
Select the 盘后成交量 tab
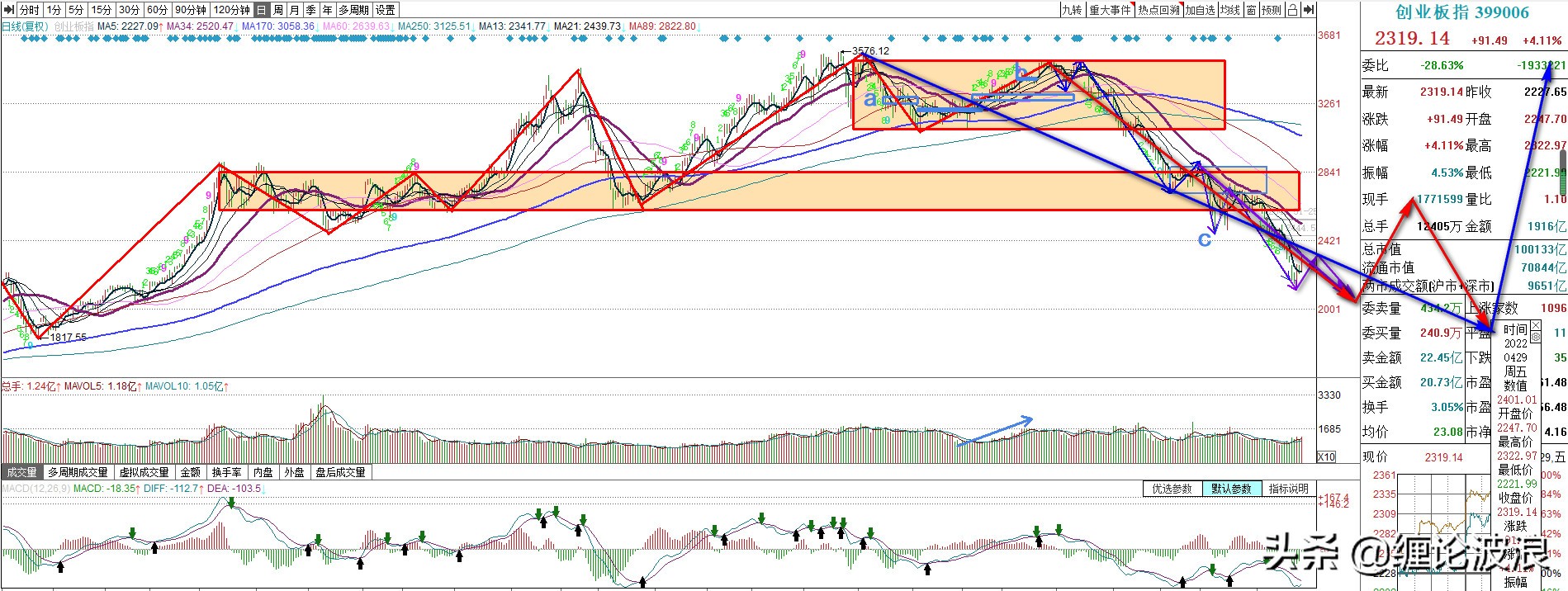pyautogui.click(x=340, y=472)
